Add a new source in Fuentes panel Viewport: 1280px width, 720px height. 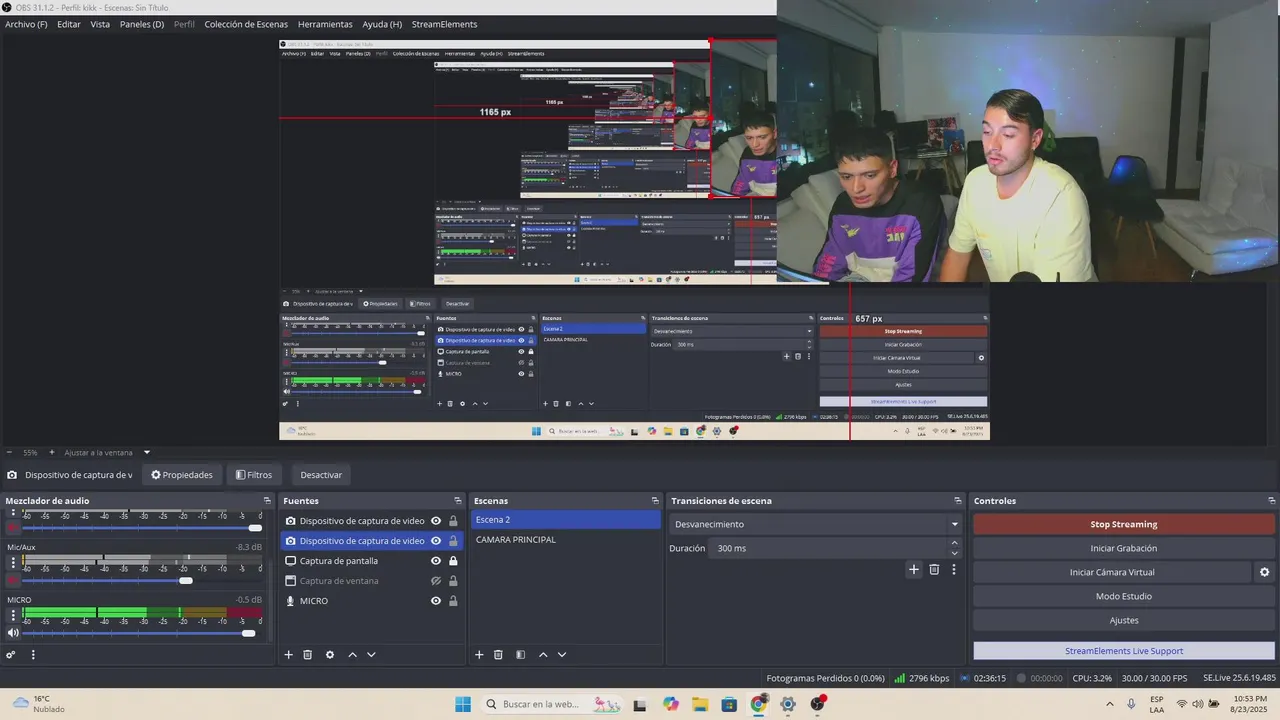click(288, 655)
